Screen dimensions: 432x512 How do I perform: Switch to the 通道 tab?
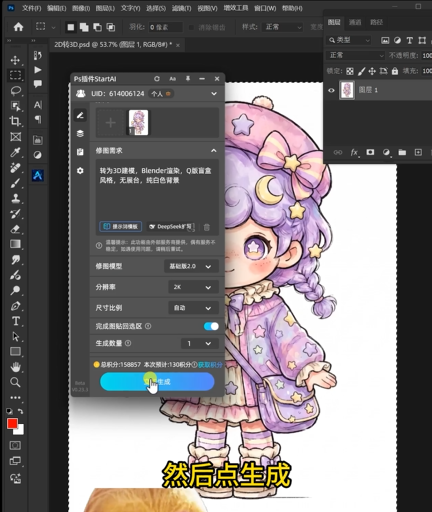(355, 22)
